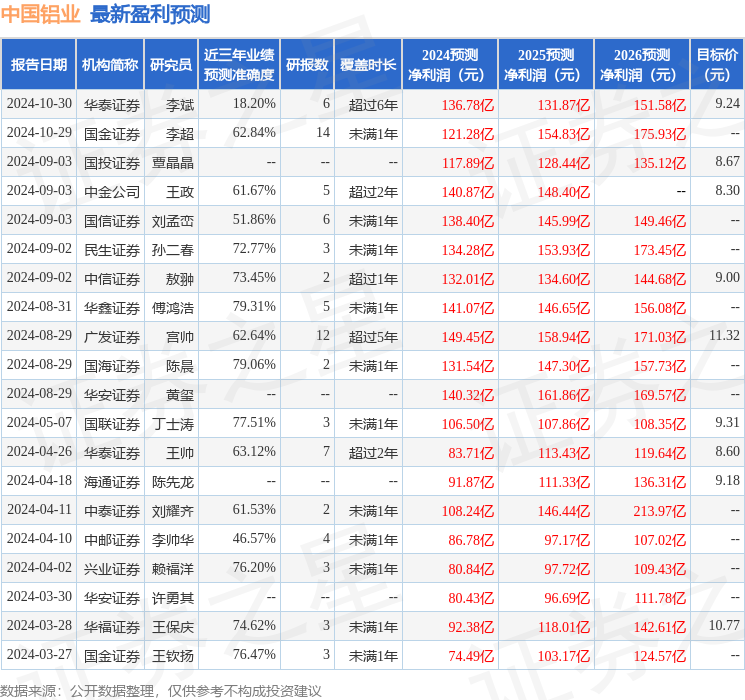The width and height of the screenshot is (745, 700).
Task: Click researcher name 孙二春
Action: coord(173,250)
